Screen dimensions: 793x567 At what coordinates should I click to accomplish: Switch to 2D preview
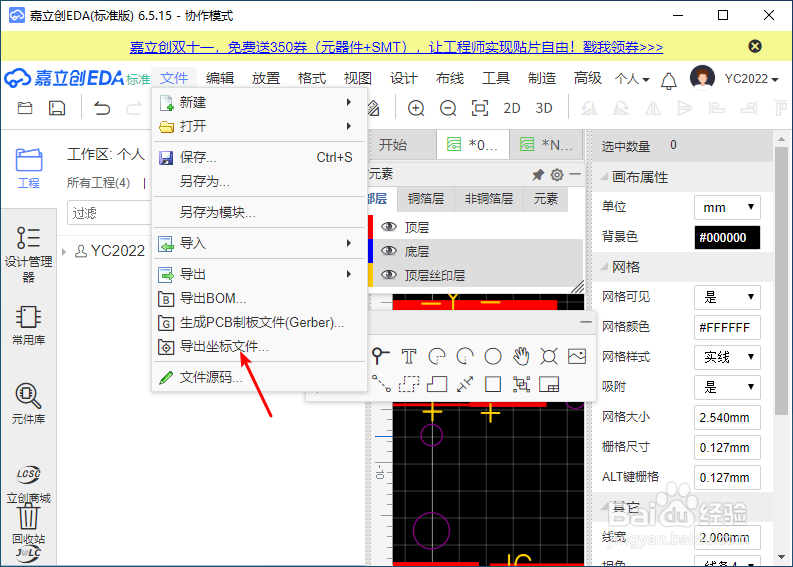coord(512,108)
